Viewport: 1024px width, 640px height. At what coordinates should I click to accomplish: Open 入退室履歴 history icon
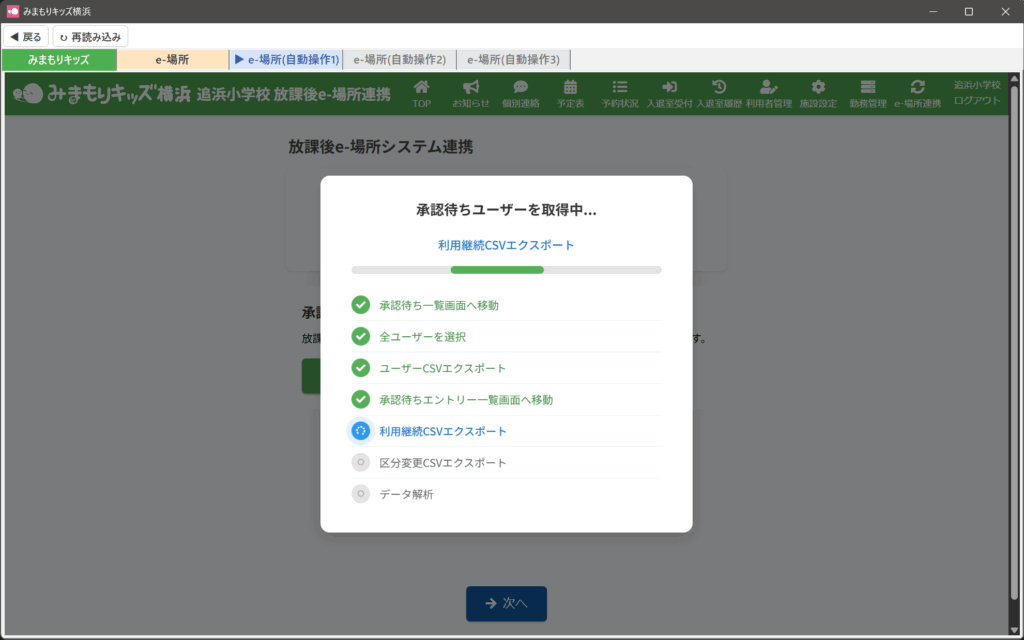pos(719,88)
